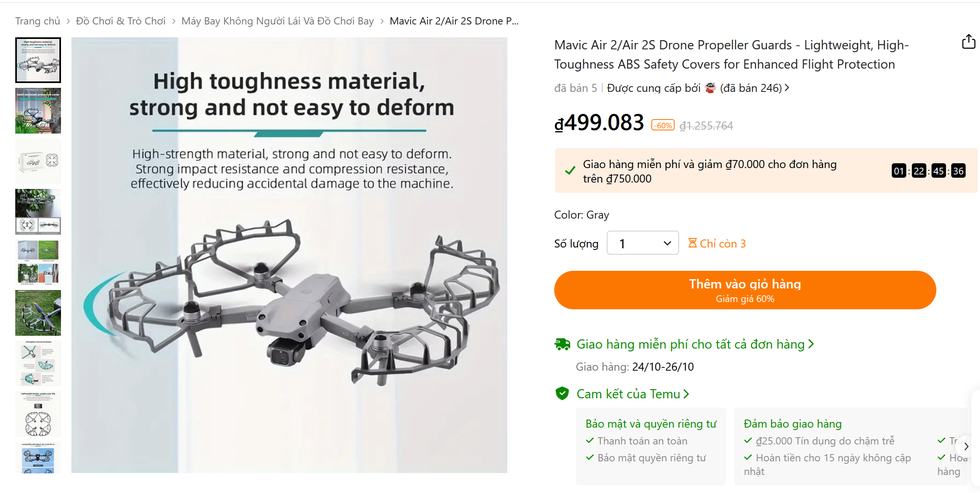Open "Máy Bay Không Người Lái" breadcrumb category

pyautogui.click(x=277, y=21)
